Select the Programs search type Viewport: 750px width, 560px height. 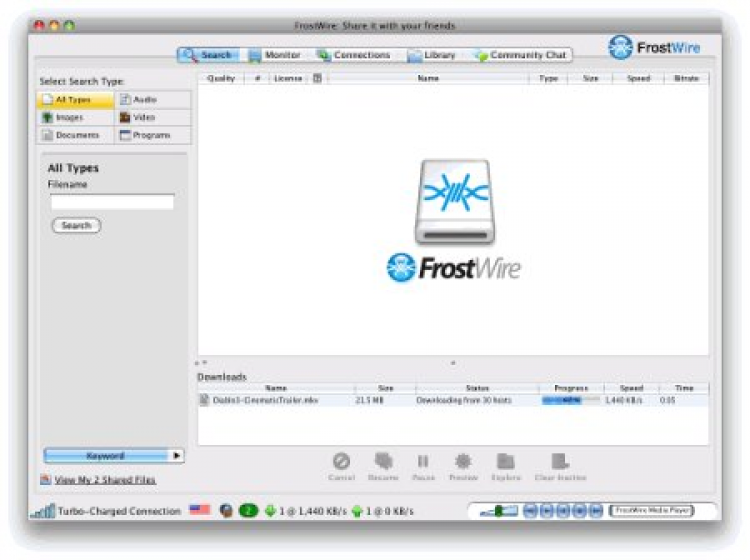pos(153,135)
